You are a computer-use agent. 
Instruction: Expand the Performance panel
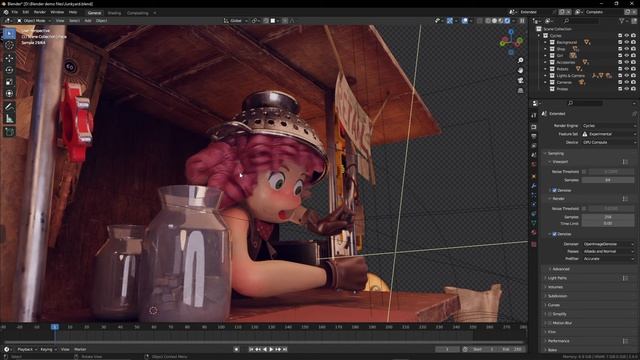tap(558, 341)
